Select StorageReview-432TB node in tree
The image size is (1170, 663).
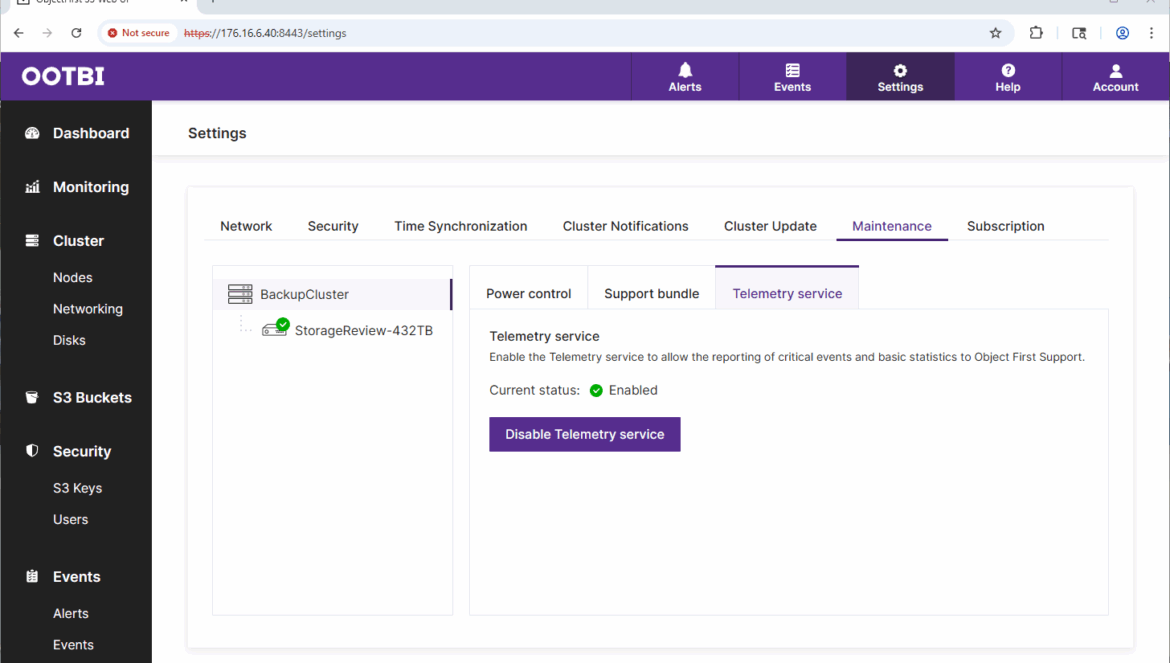coord(363,330)
